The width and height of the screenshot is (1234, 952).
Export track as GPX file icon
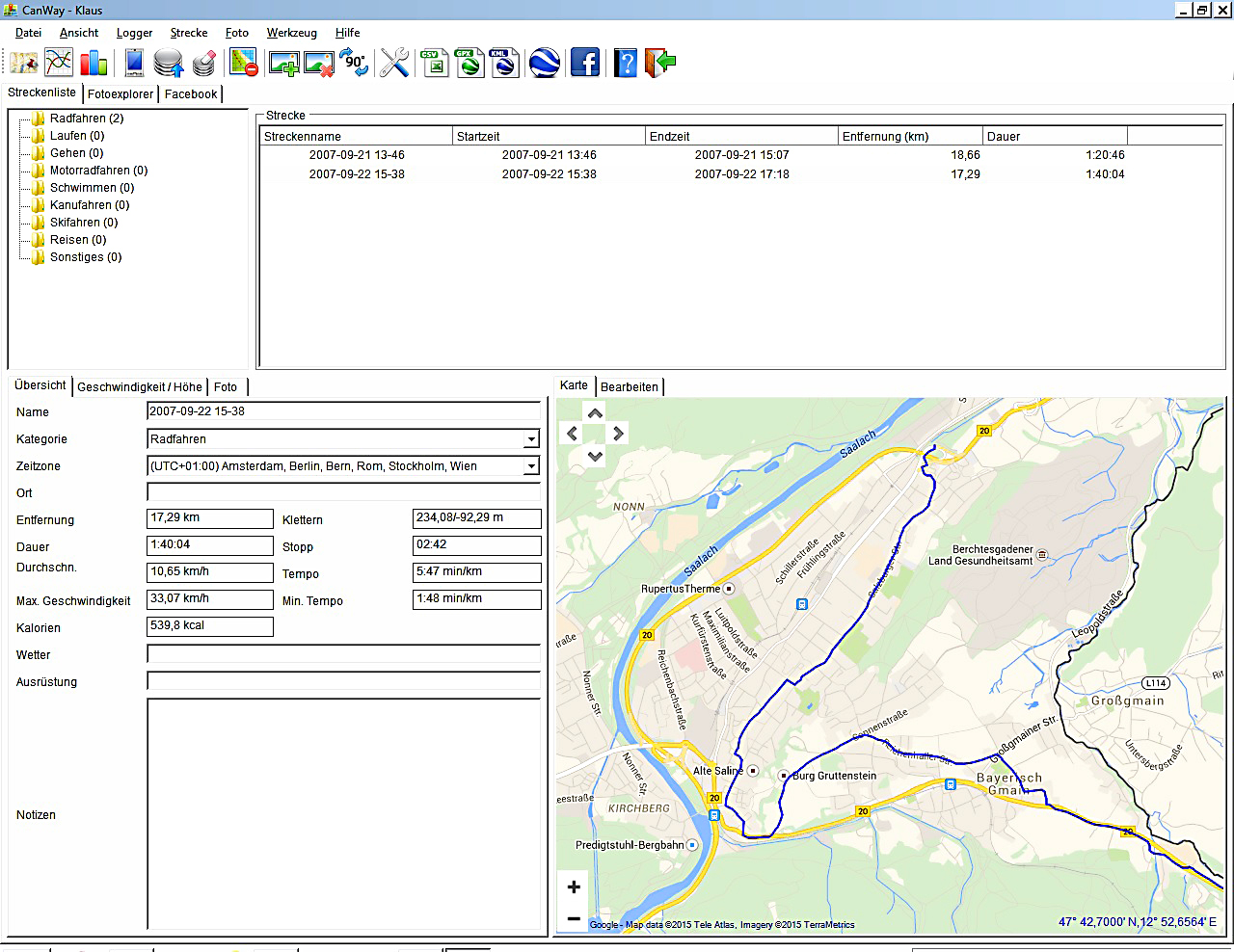pyautogui.click(x=470, y=64)
